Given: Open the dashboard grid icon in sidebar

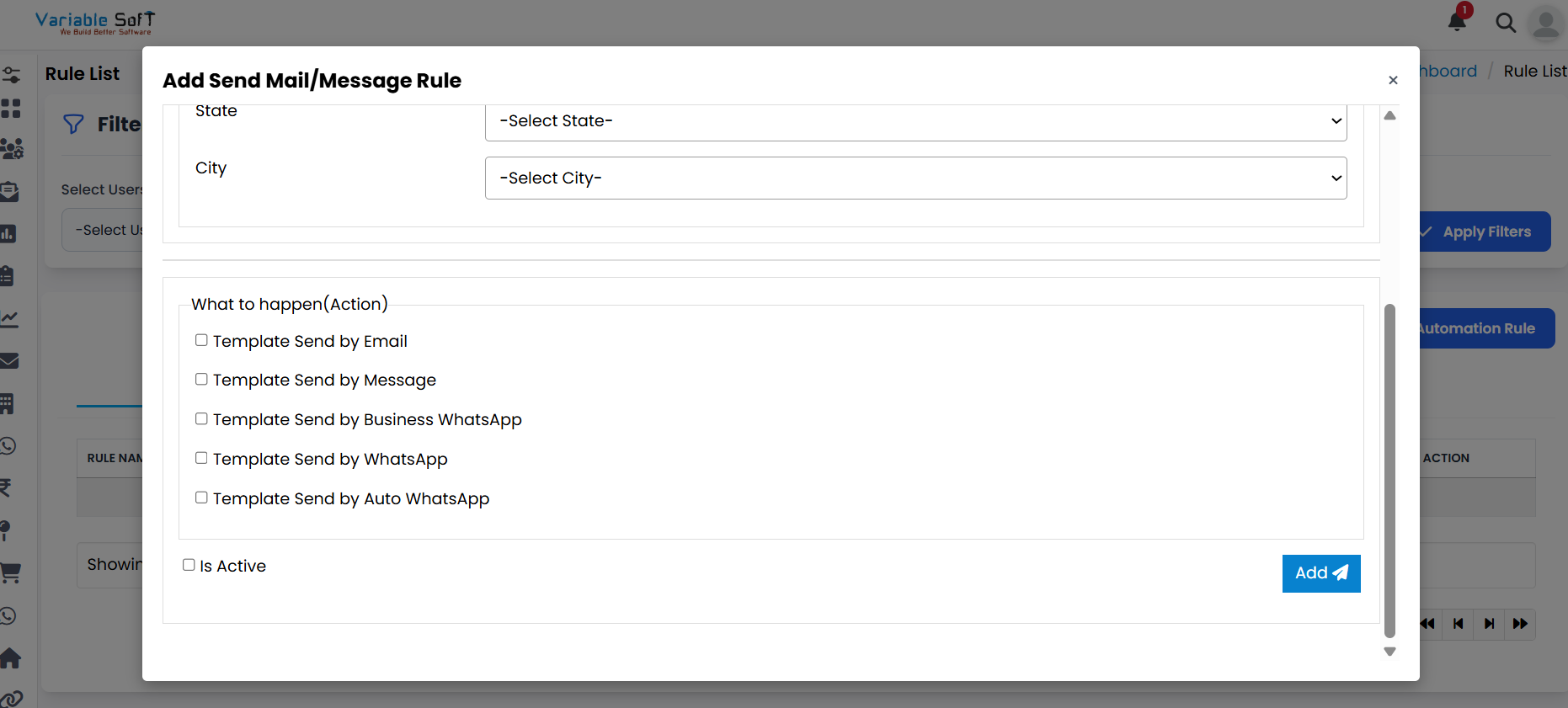Looking at the screenshot, I should [x=11, y=108].
